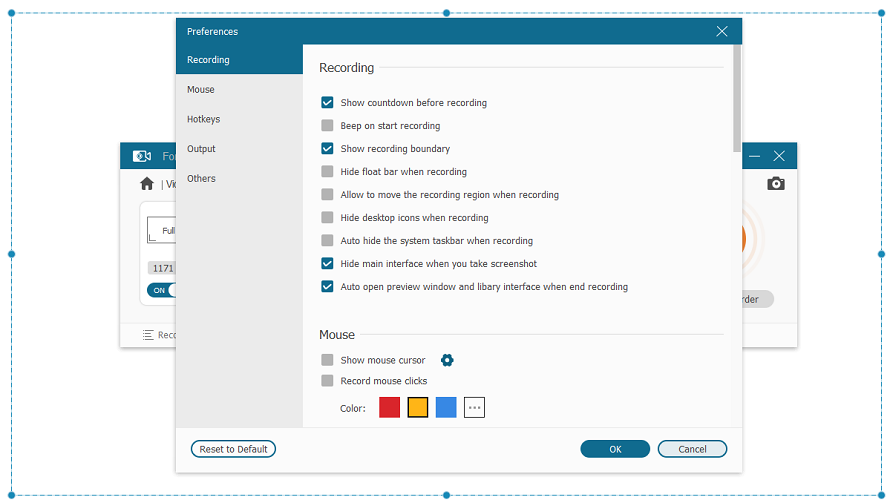The width and height of the screenshot is (890, 500).
Task: Uncheck Hide main interface when taking screenshot
Action: (x=327, y=263)
